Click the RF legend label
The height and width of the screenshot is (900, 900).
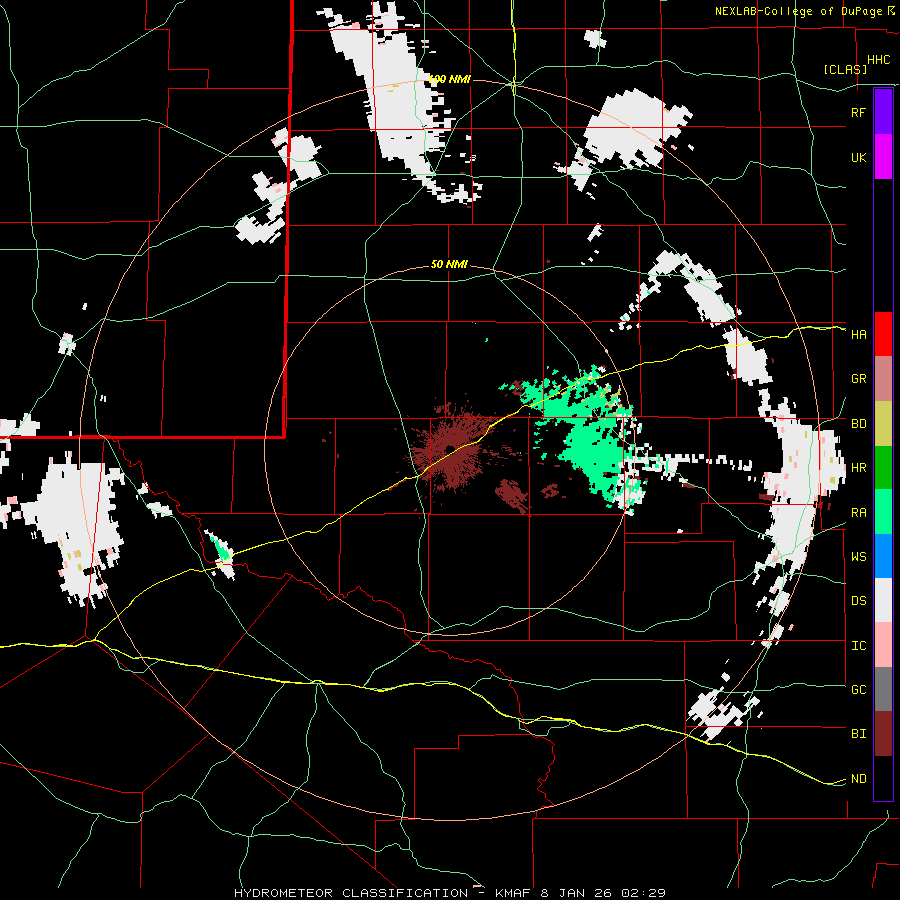point(858,112)
